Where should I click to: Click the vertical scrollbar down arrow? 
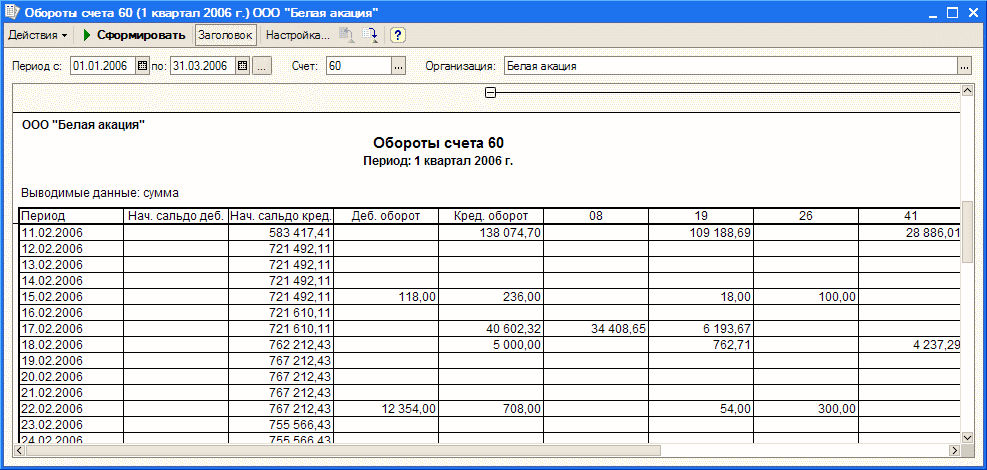tap(967, 437)
